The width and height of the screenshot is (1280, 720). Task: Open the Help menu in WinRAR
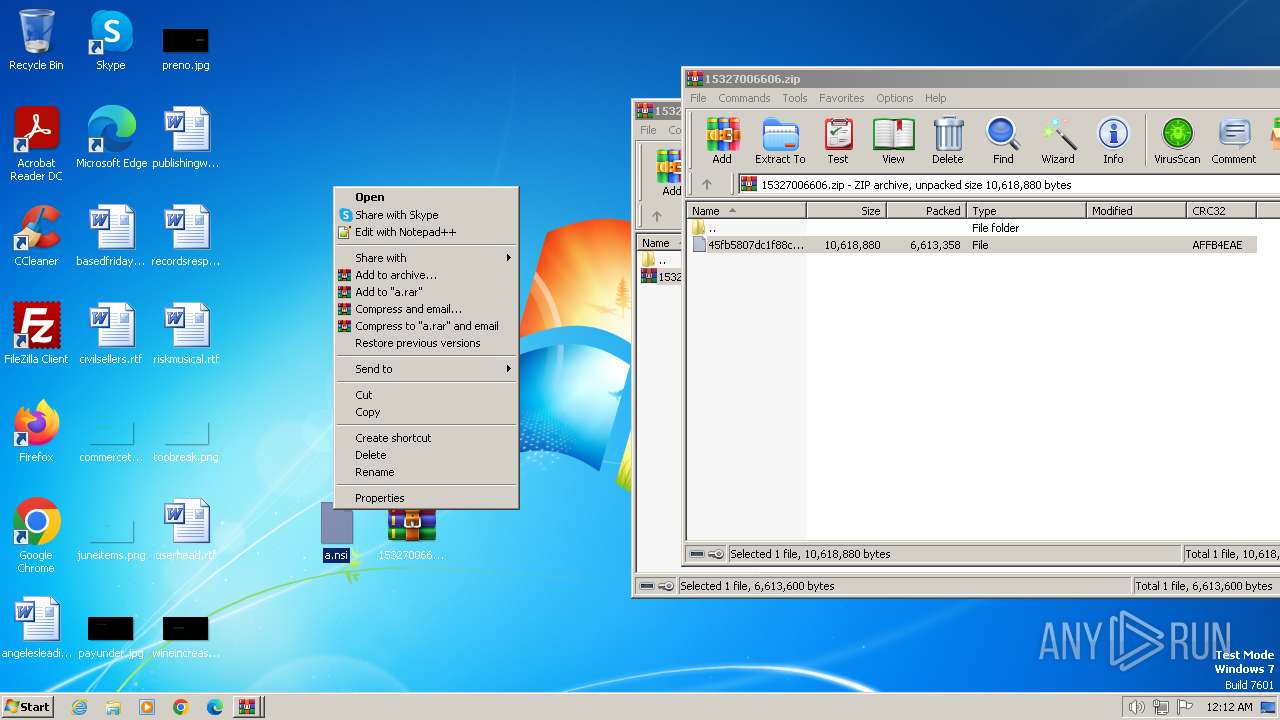[936, 98]
